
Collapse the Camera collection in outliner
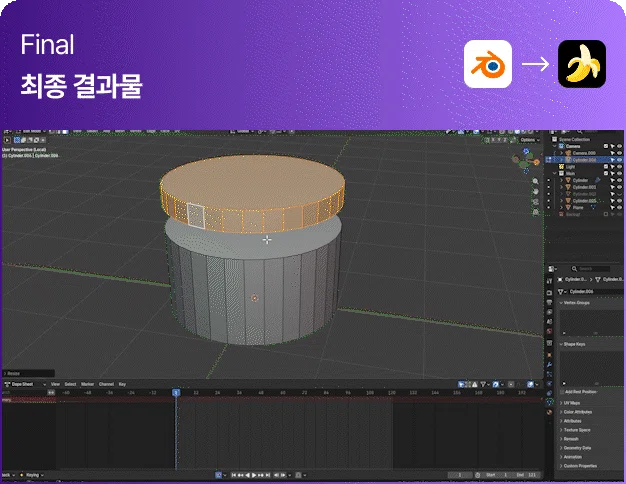coord(554,146)
